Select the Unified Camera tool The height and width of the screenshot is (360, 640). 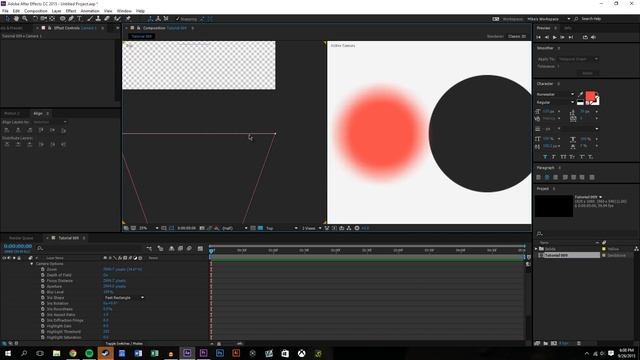point(43,19)
